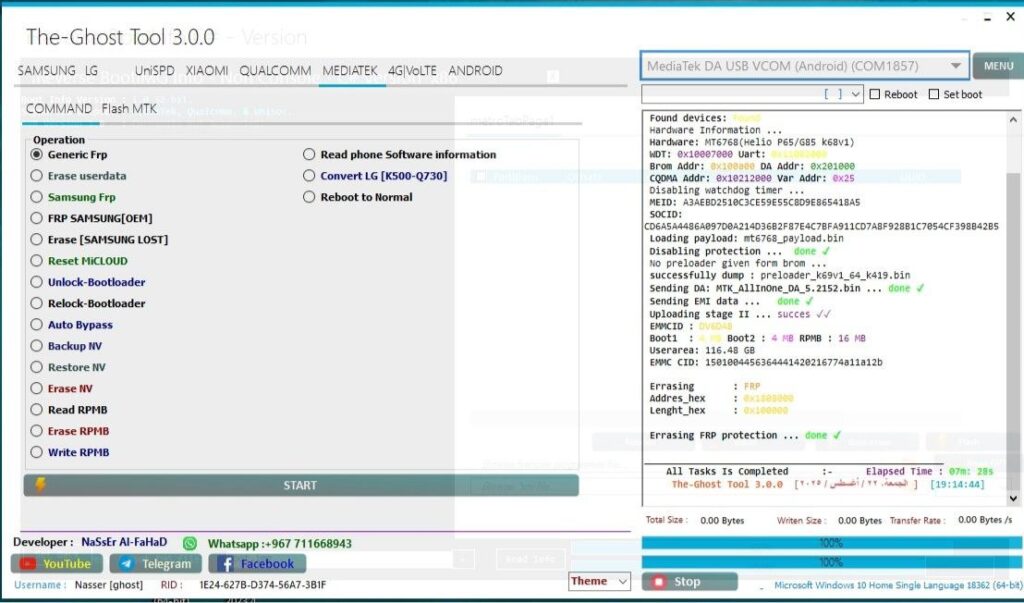
Task: Tick the Set boot checkbox
Action: pos(934,95)
